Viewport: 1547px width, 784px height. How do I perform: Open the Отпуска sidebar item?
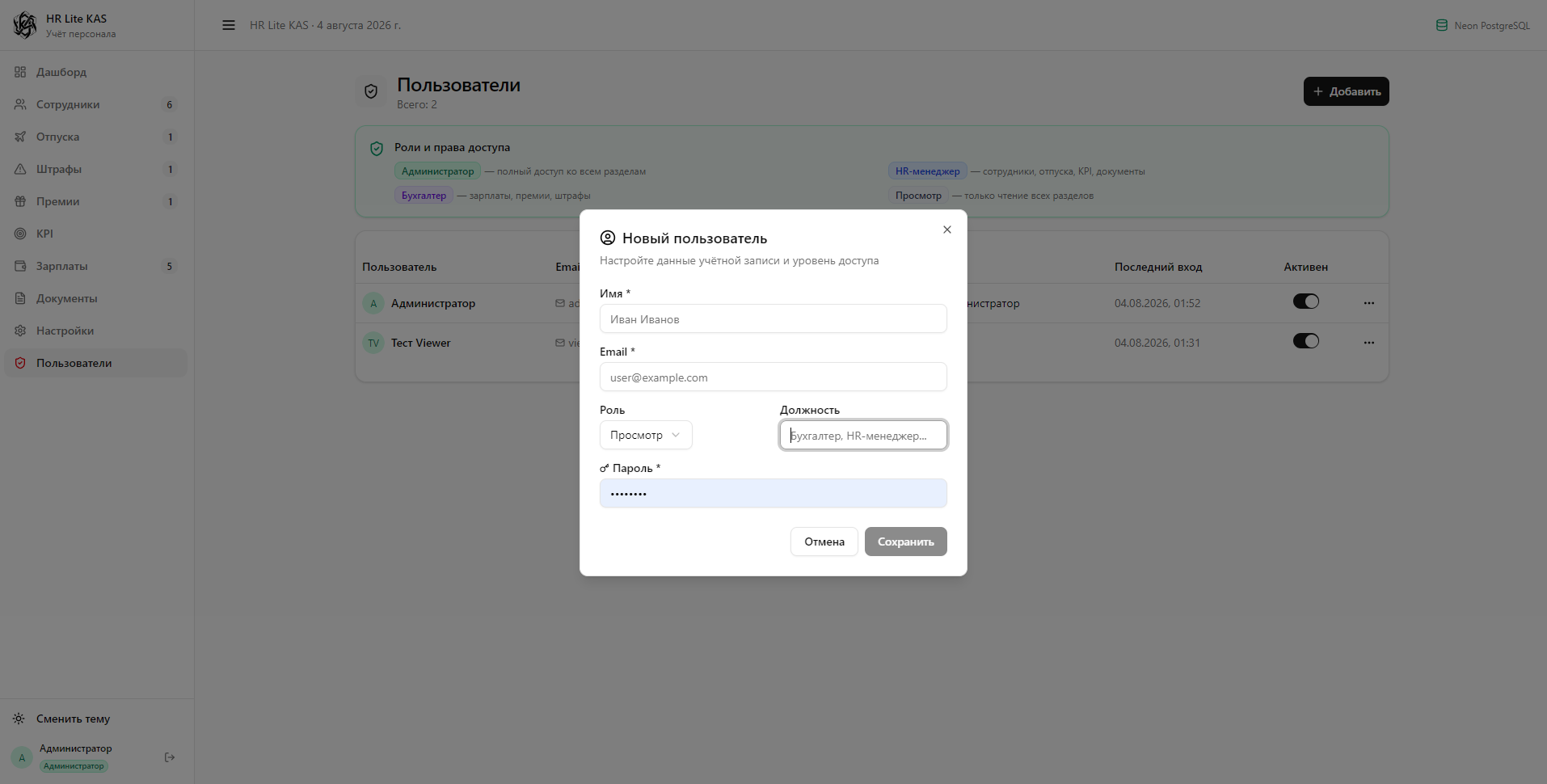pyautogui.click(x=95, y=137)
